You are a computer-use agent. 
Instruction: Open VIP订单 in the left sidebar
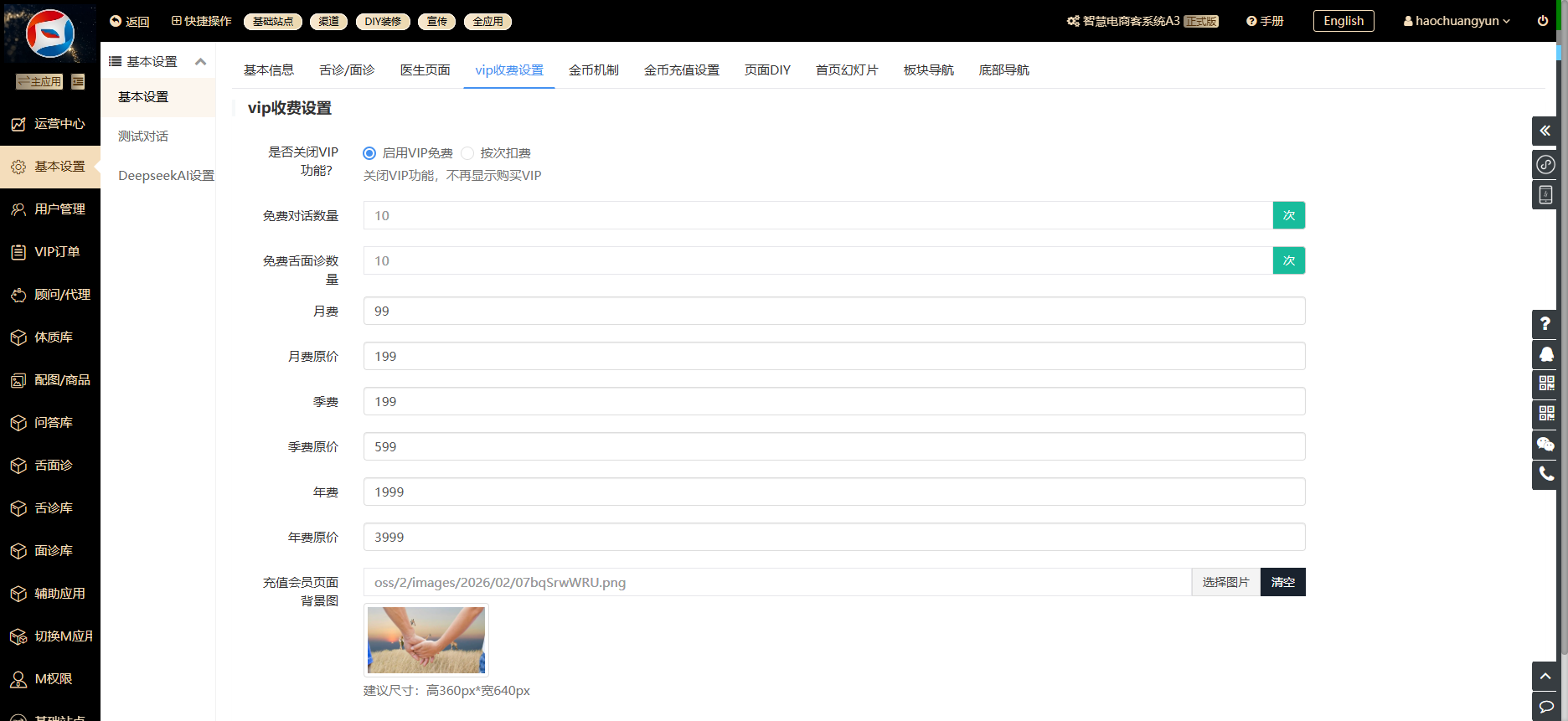point(50,252)
